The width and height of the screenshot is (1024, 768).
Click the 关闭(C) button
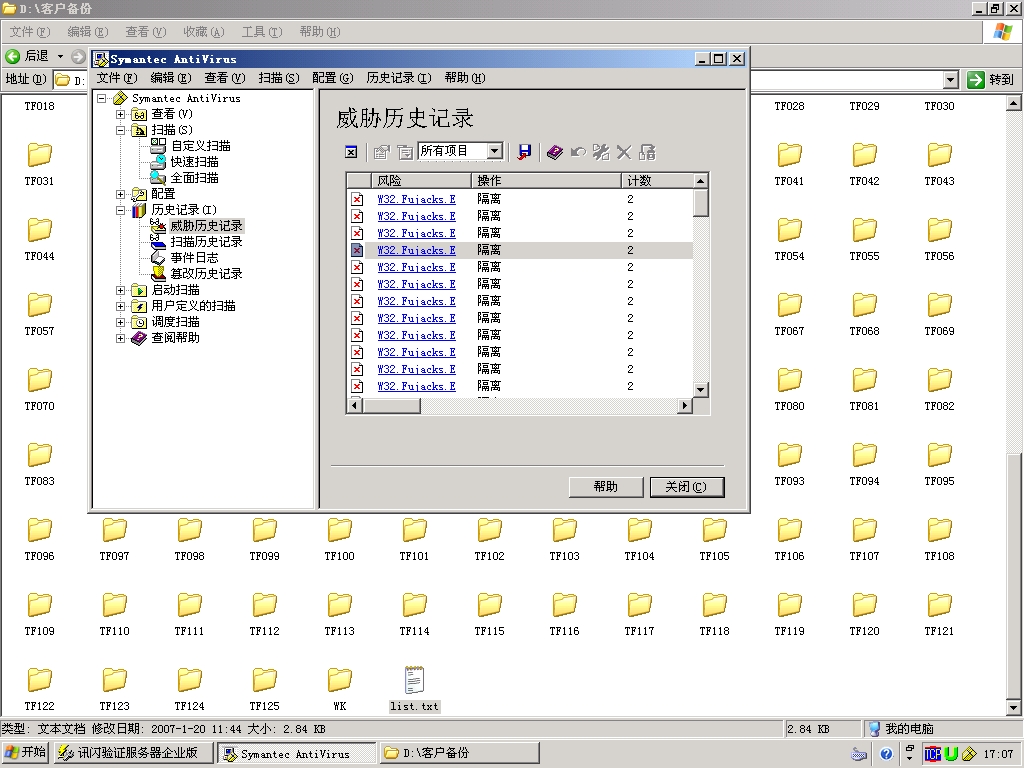click(686, 487)
